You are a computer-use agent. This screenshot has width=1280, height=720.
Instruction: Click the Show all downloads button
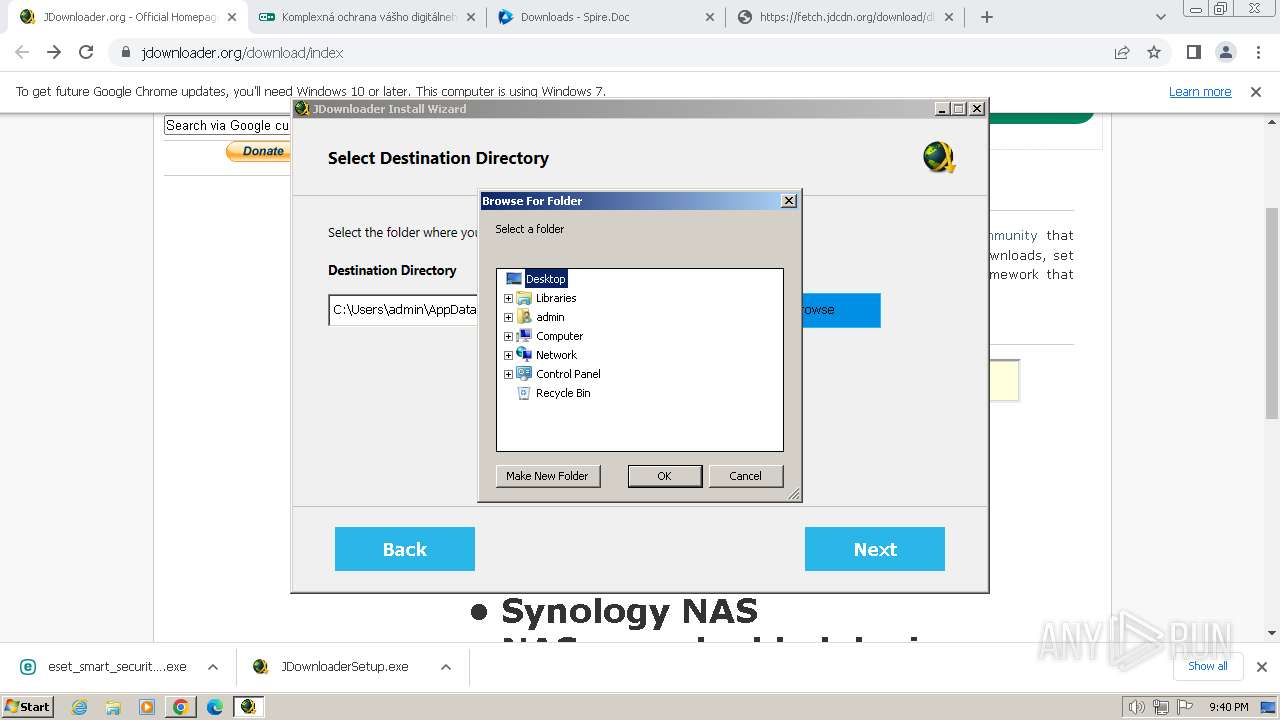[1208, 666]
